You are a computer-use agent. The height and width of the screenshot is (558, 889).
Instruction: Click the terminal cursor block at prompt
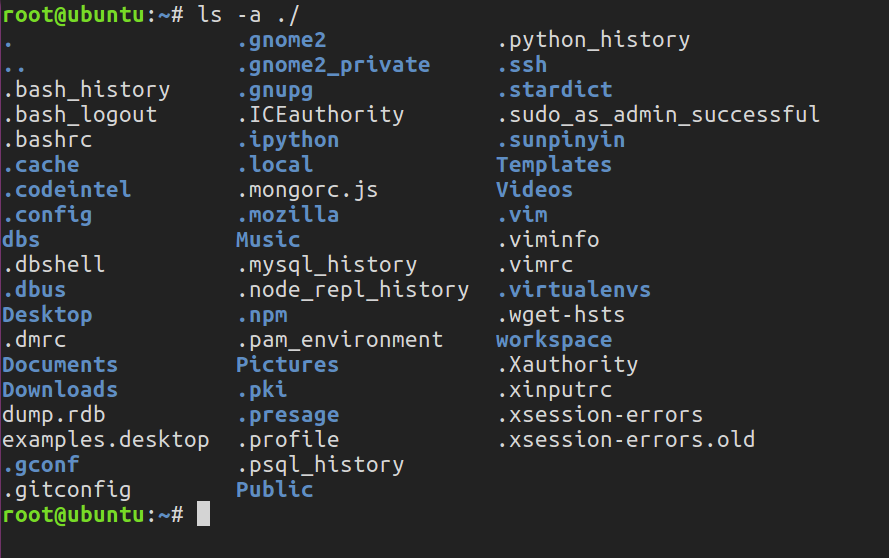pyautogui.click(x=204, y=514)
